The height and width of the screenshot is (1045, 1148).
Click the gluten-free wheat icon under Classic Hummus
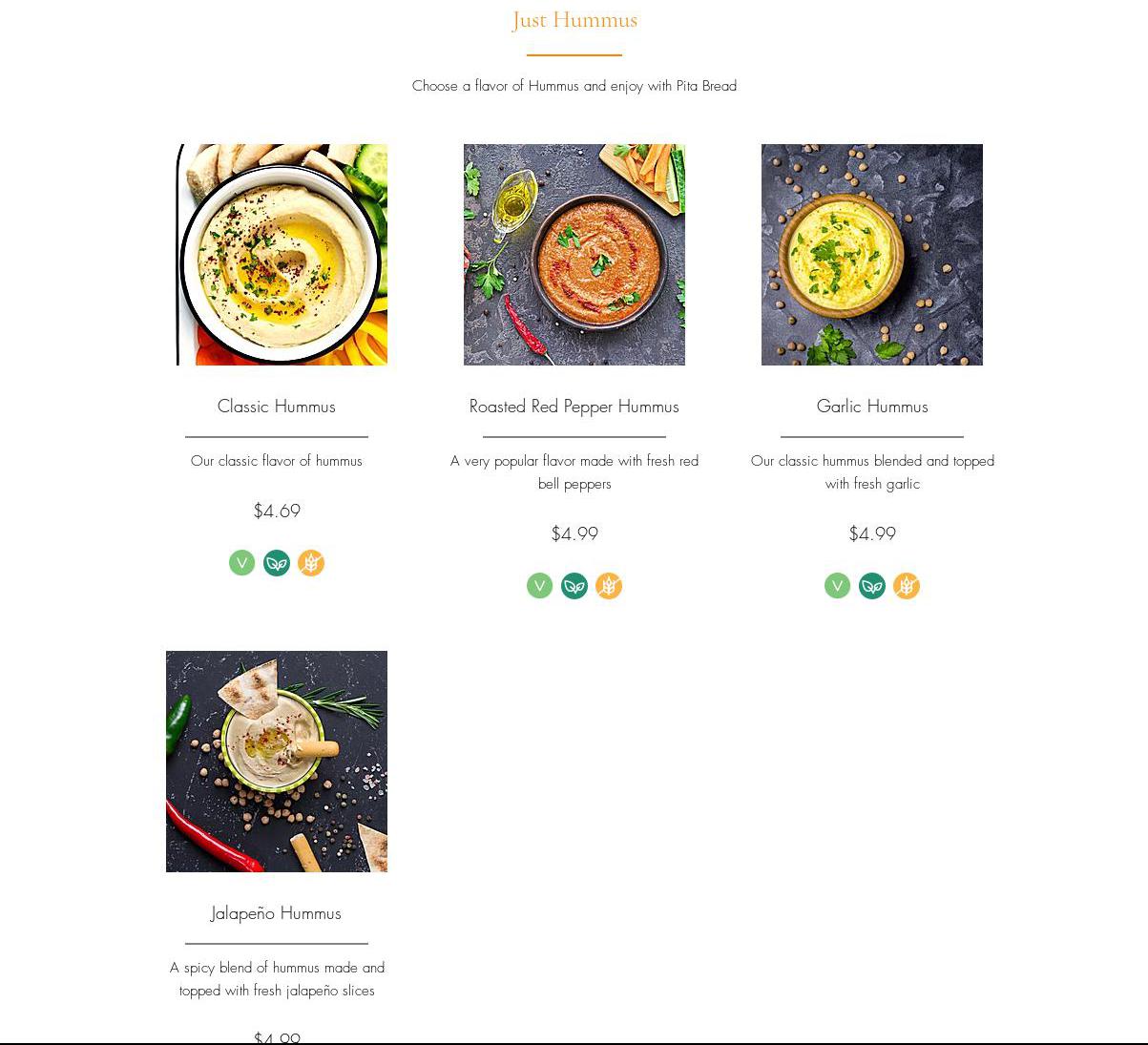point(311,563)
